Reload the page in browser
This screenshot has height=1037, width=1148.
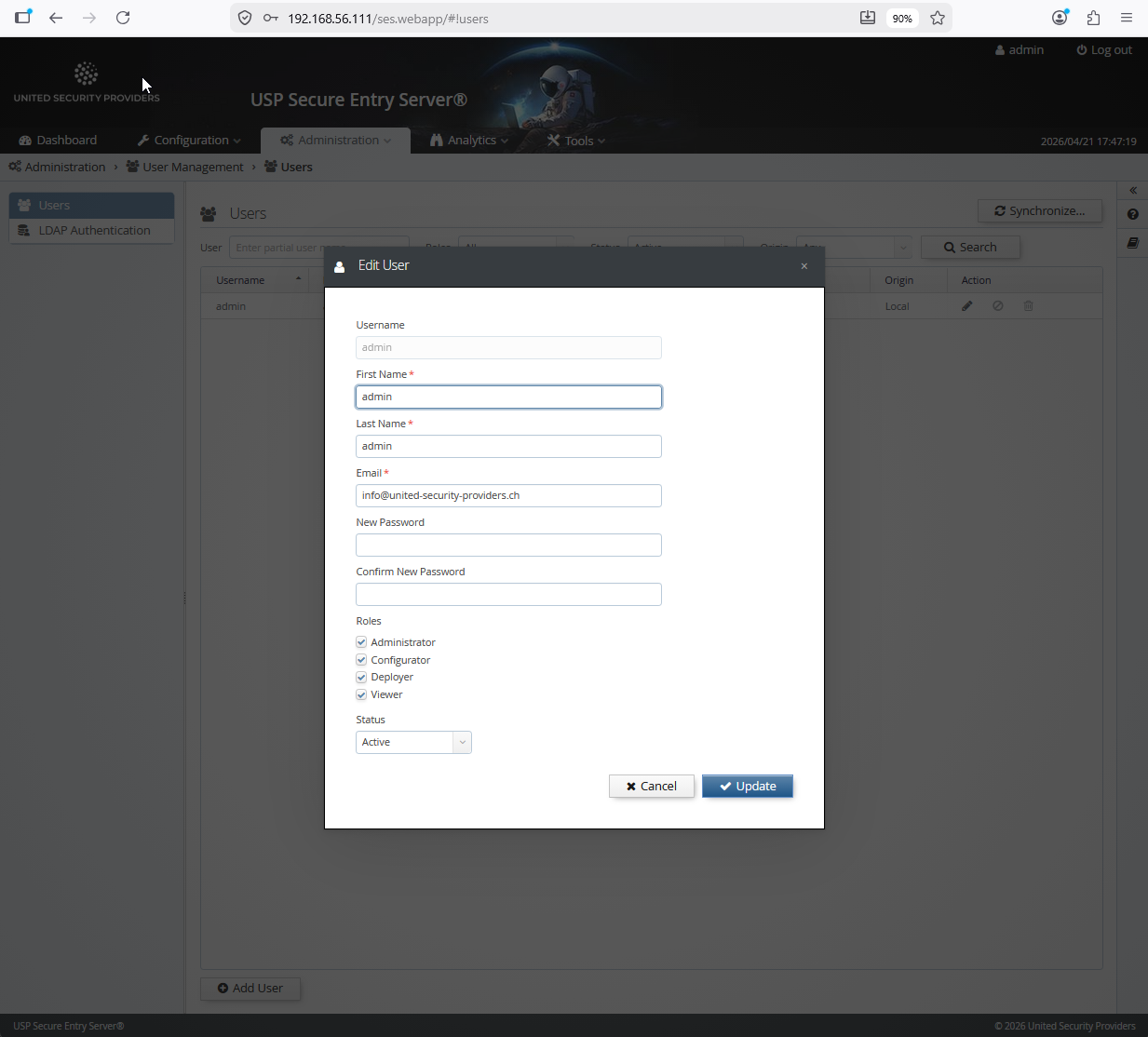(123, 18)
